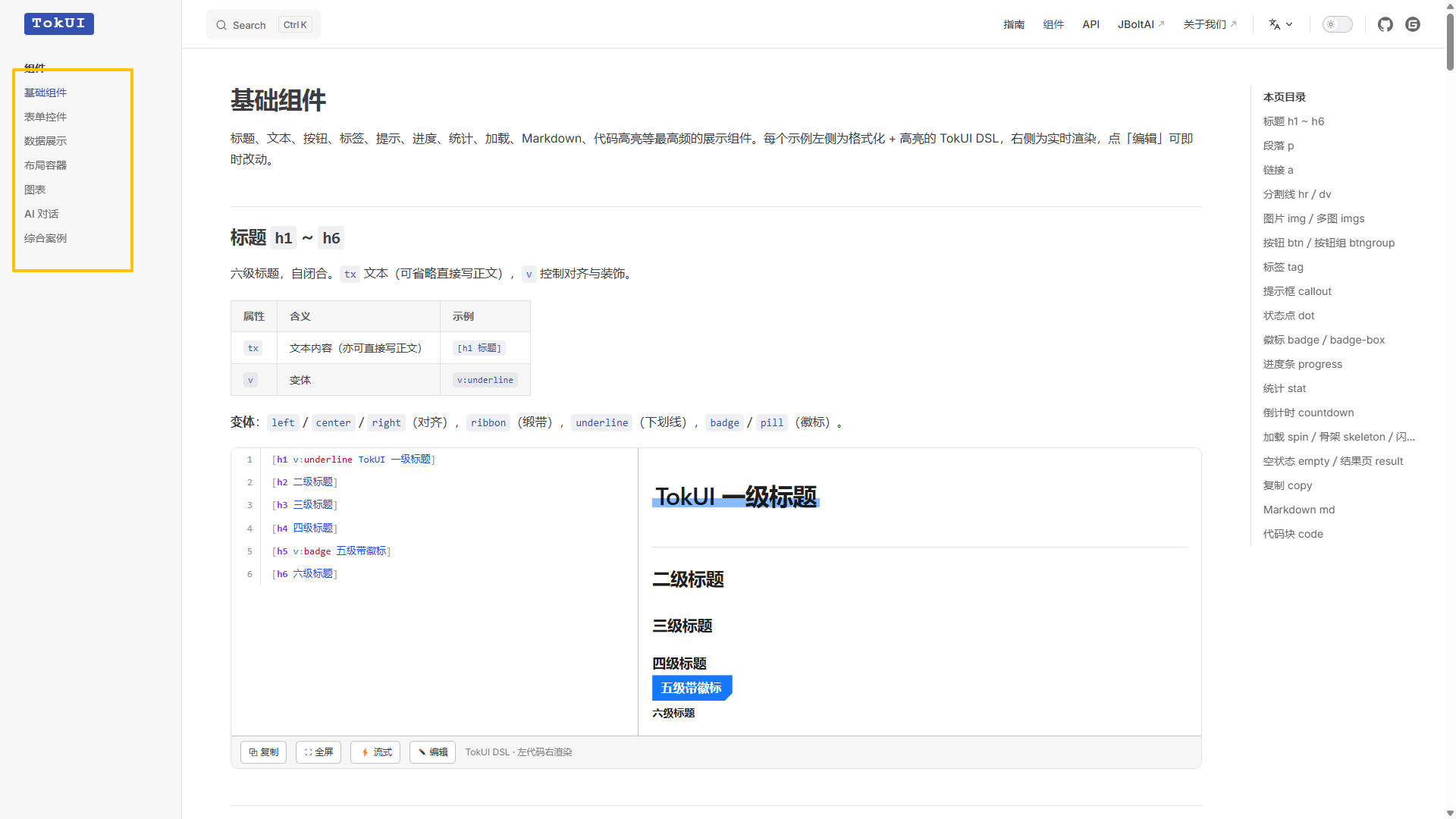Select 表单控件 in the sidebar
1456x819 pixels.
(45, 117)
